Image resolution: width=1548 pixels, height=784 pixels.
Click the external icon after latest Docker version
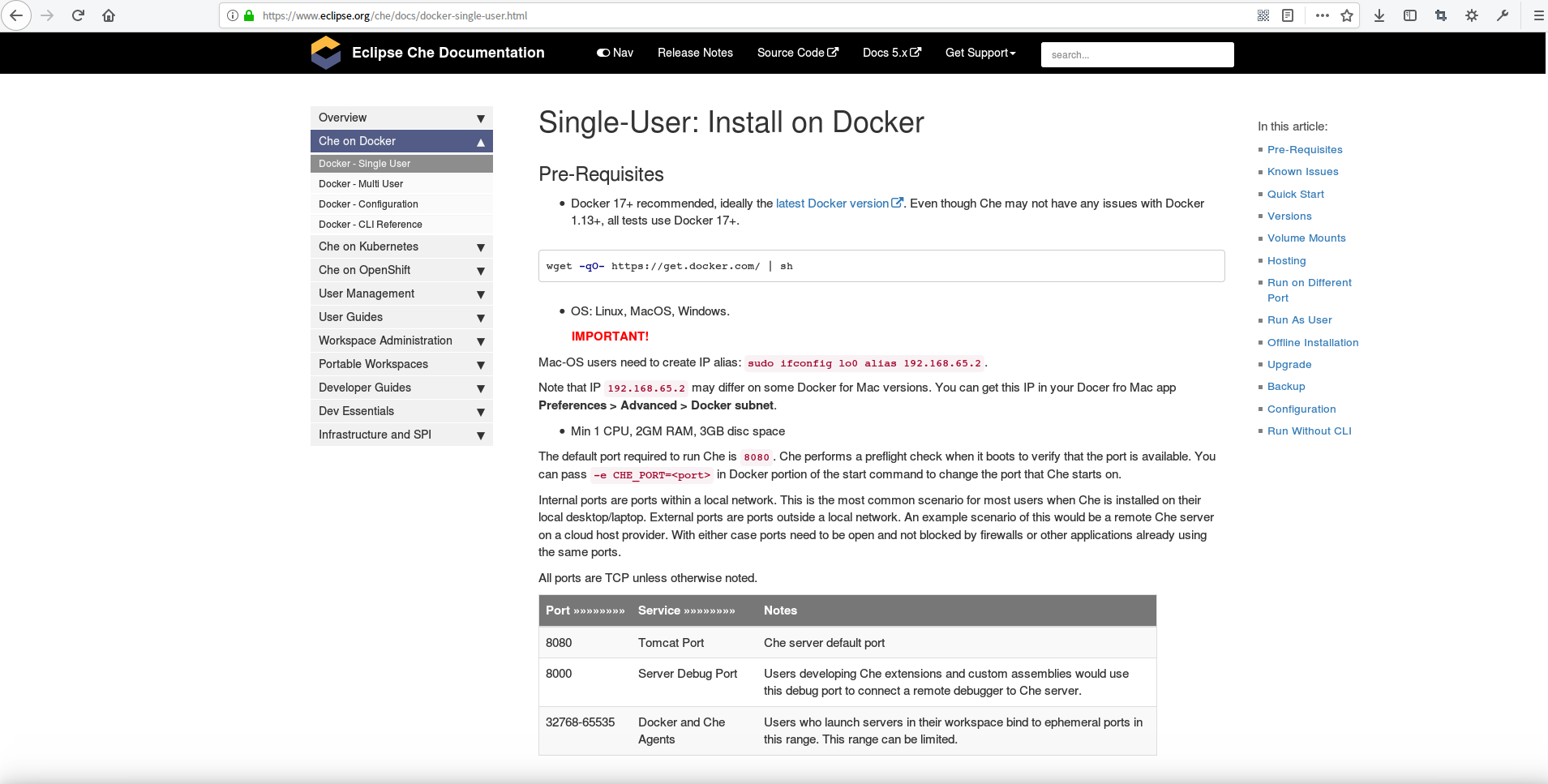897,203
